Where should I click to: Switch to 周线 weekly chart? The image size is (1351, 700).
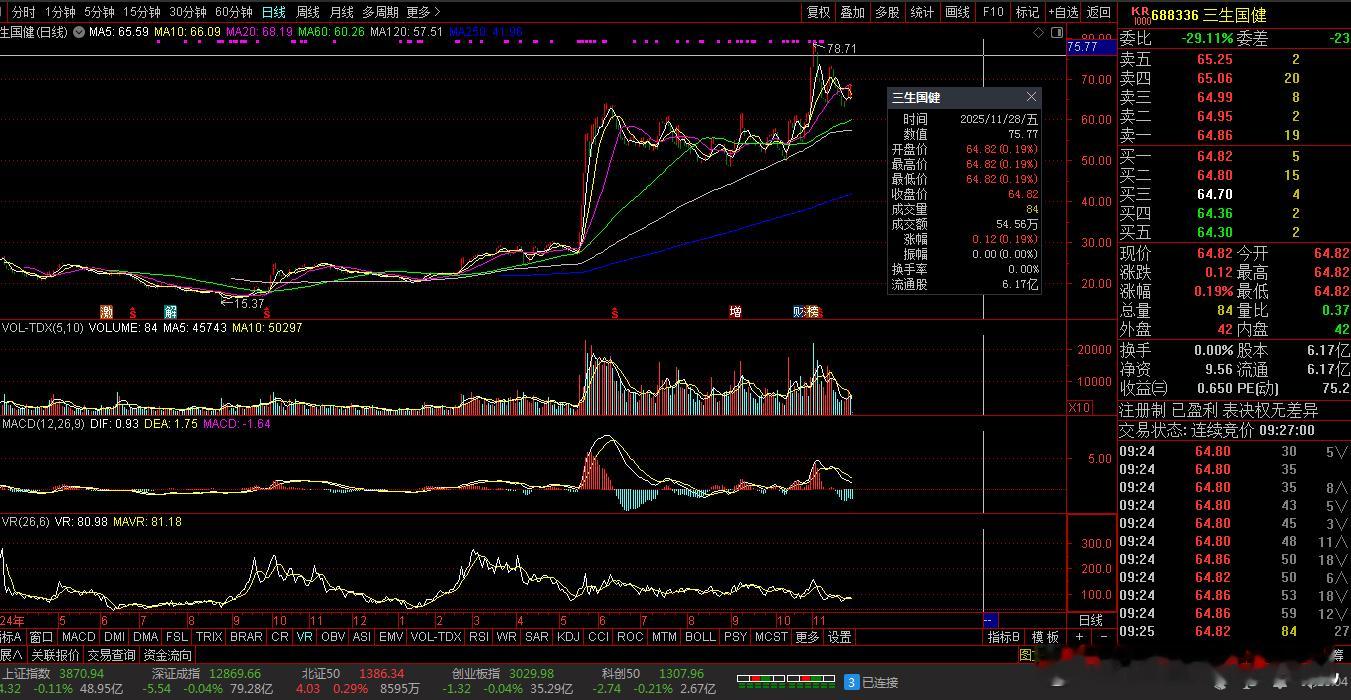[x=307, y=12]
